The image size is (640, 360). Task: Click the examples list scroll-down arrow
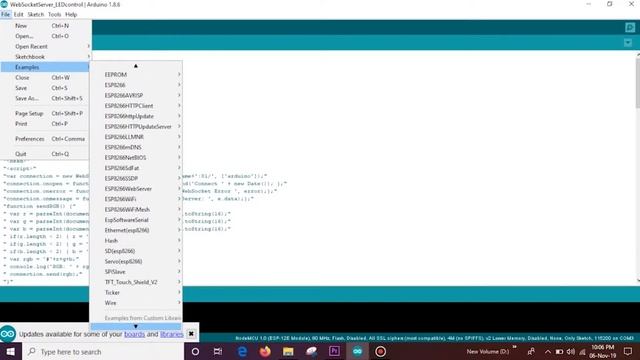click(x=136, y=326)
